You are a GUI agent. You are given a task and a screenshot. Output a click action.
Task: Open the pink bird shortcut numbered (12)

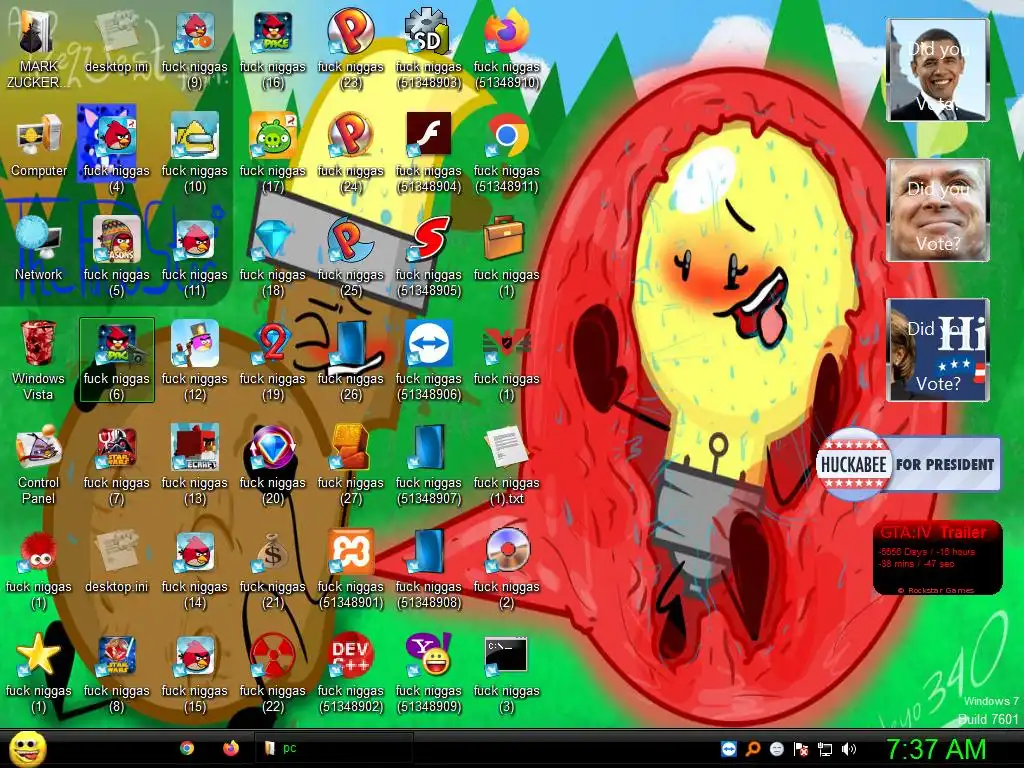195,344
